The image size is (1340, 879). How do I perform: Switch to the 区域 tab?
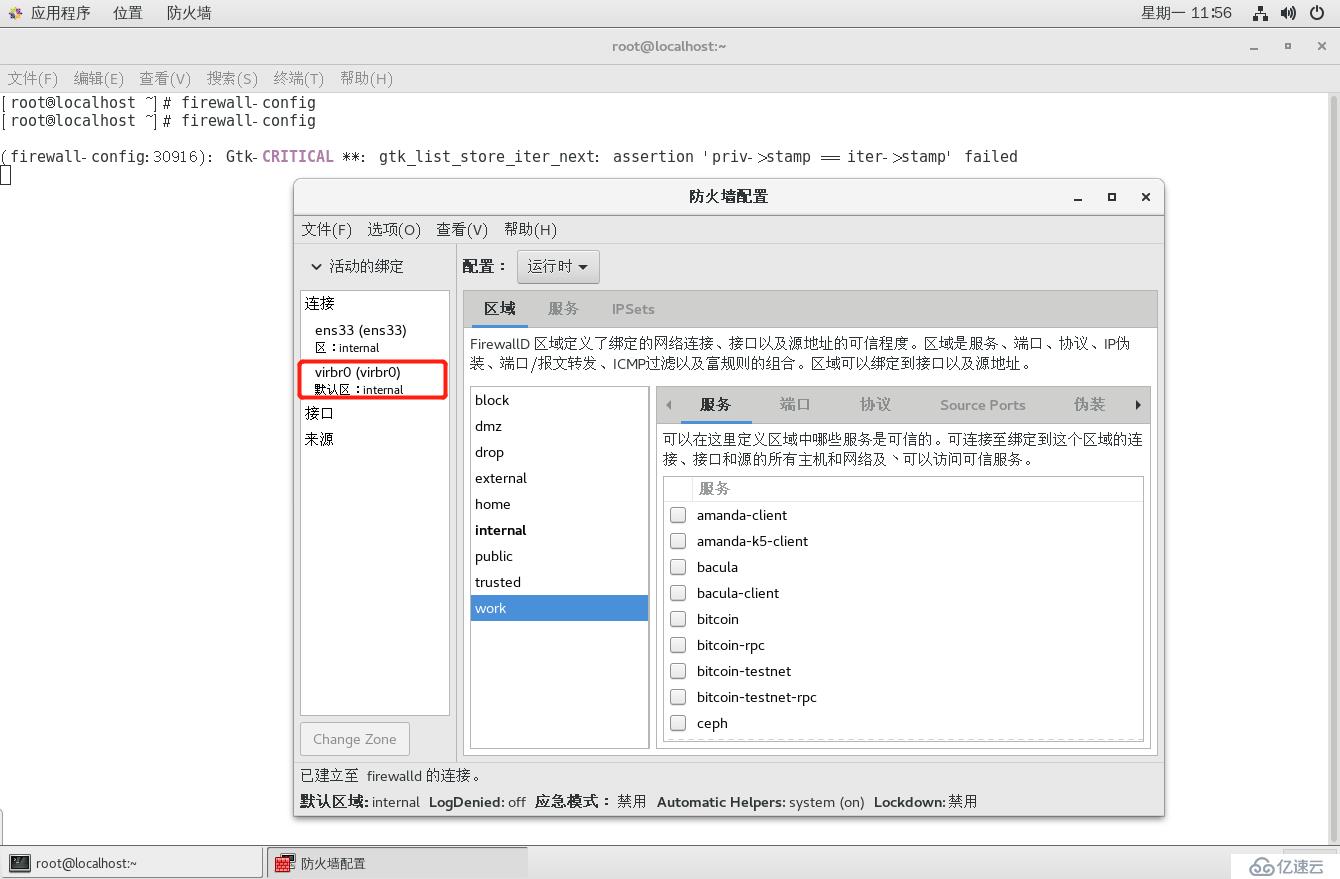500,309
